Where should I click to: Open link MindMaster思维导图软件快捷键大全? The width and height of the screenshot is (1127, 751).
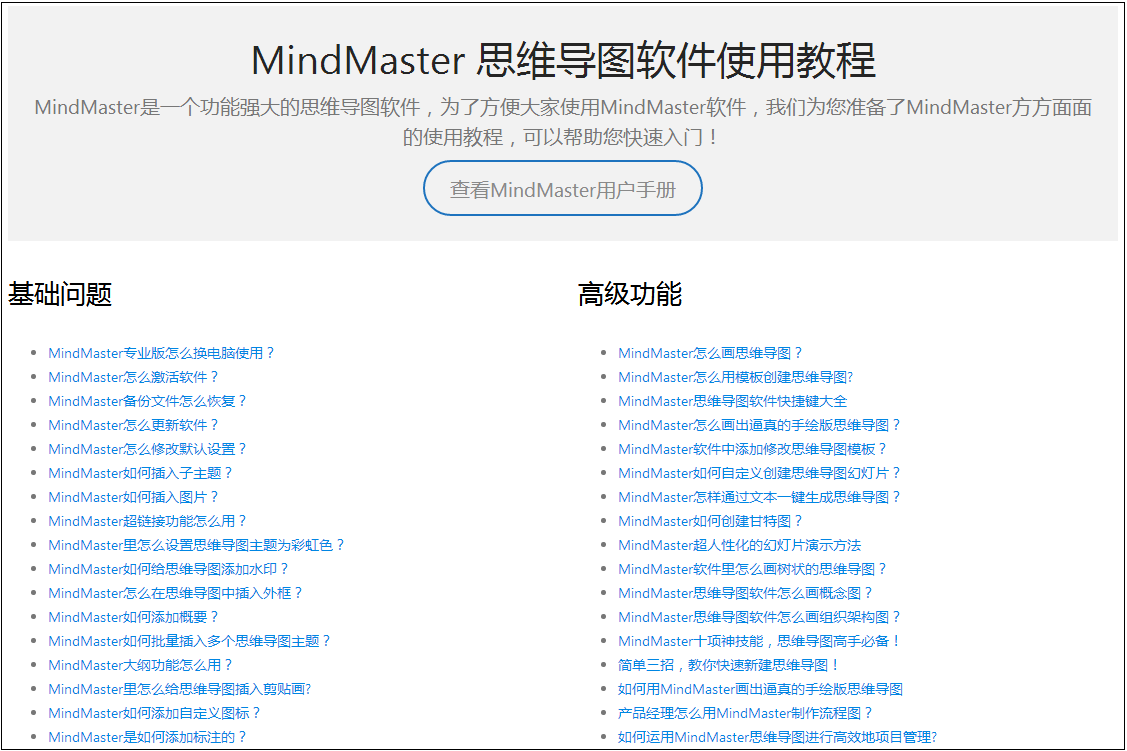732,401
